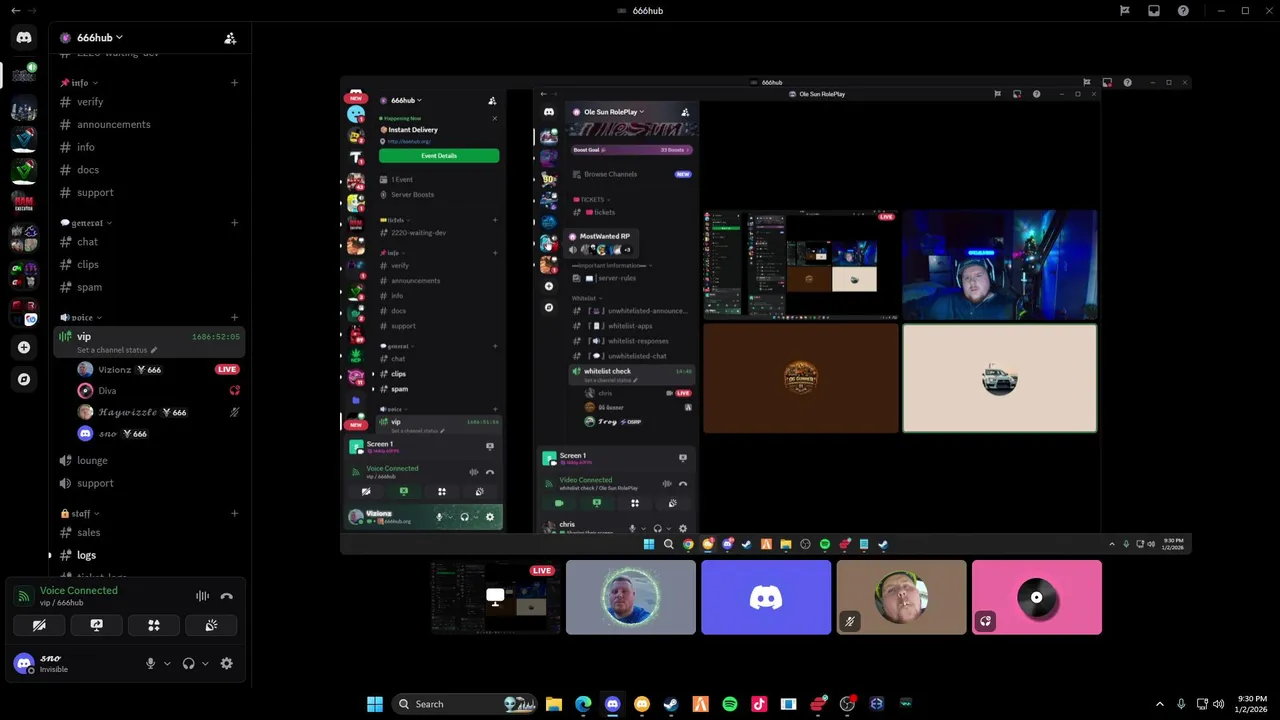The image size is (1280, 720).
Task: Deafen with the headphones icon
Action: coord(188,663)
